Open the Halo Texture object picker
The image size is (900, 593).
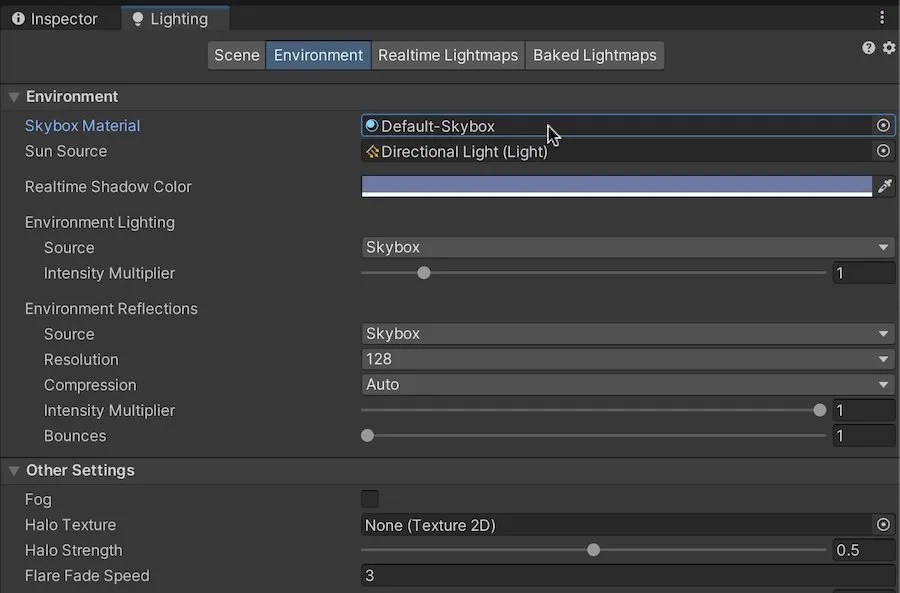(x=883, y=524)
